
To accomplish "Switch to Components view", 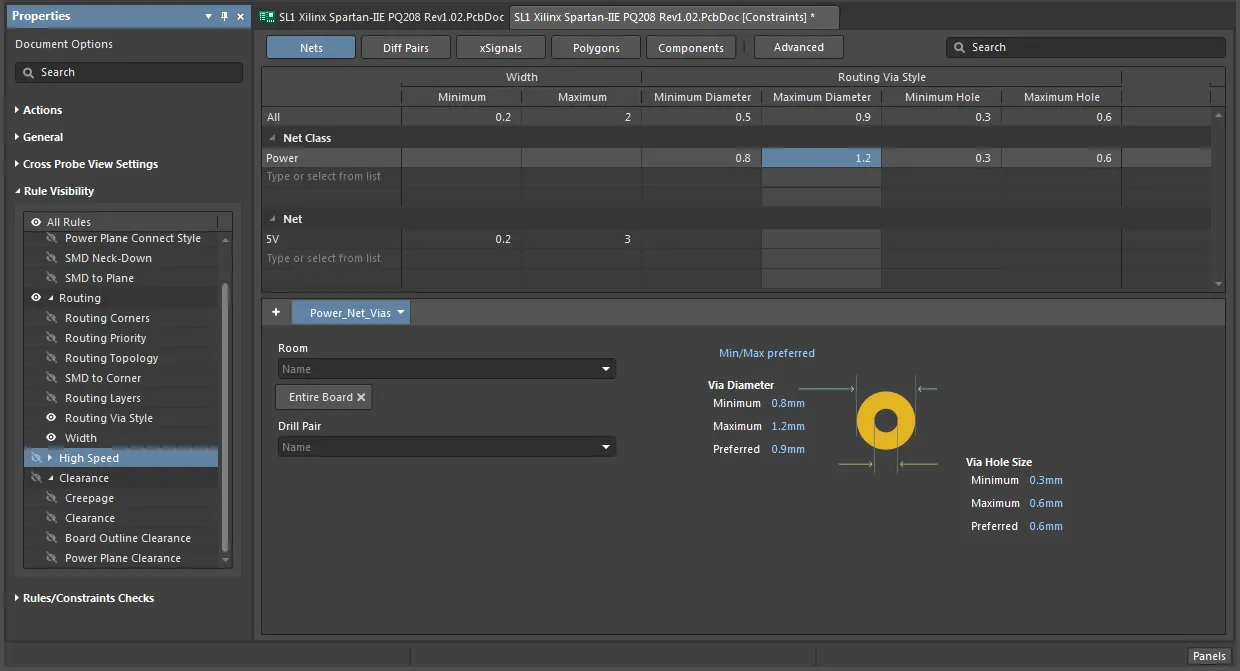I will pos(691,47).
